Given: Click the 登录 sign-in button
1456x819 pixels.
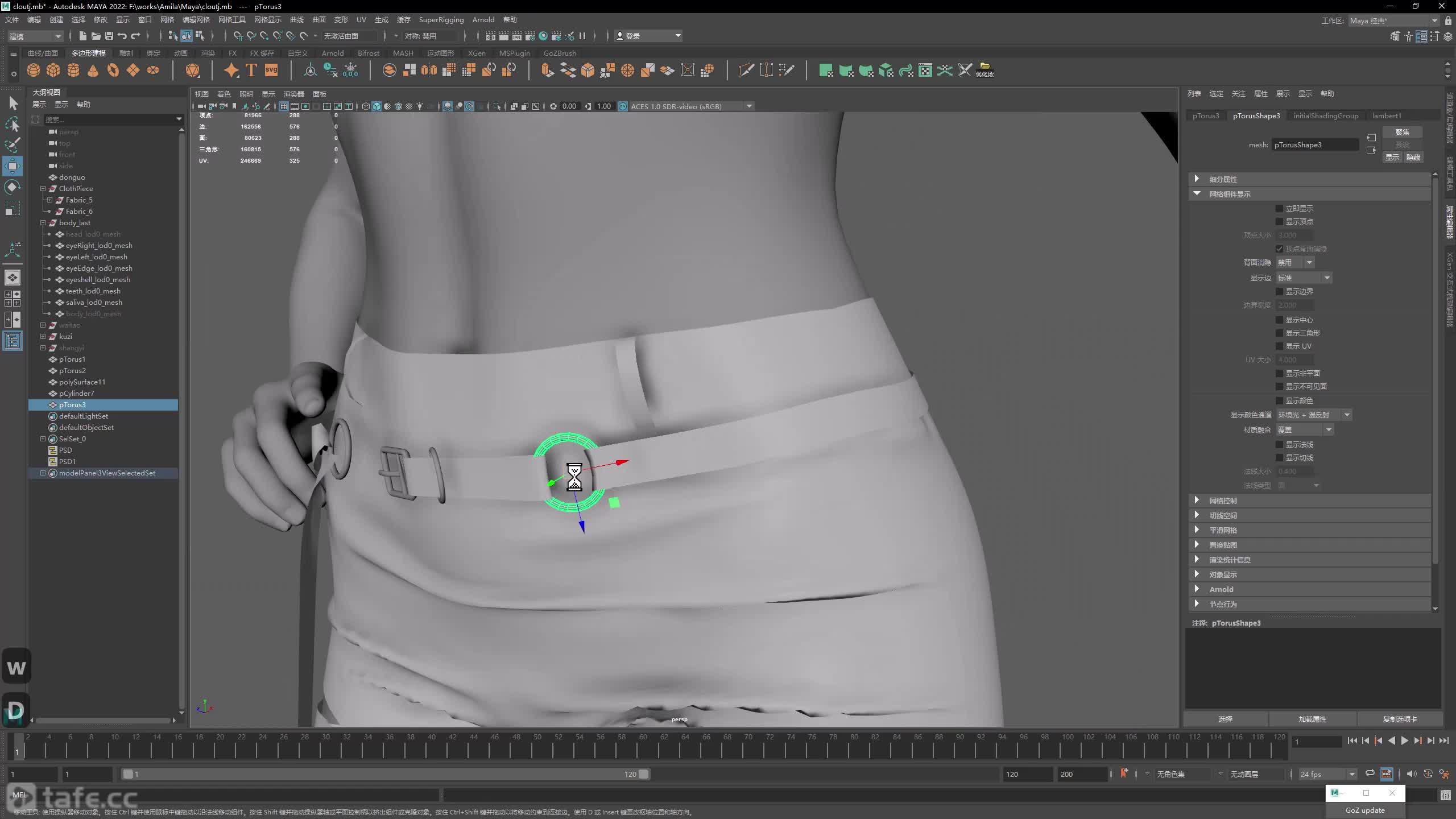Looking at the screenshot, I should click(x=648, y=36).
